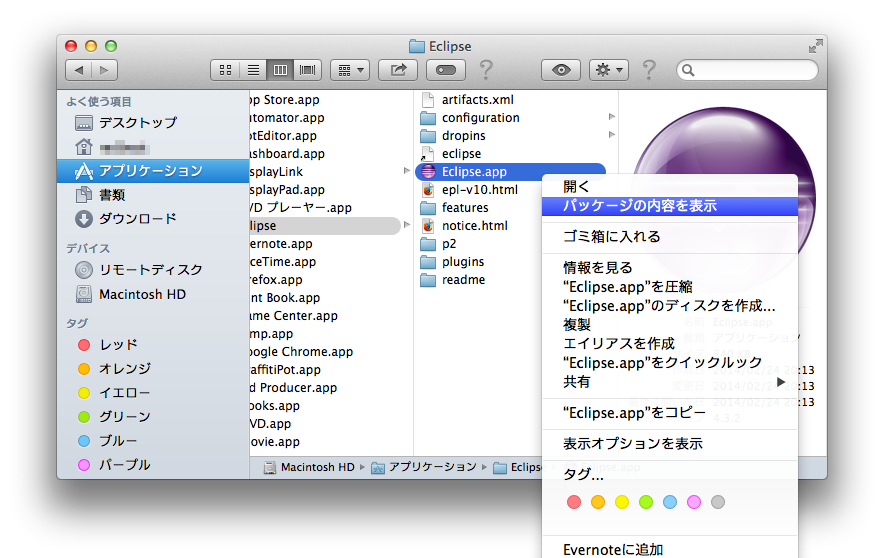Filter by the オレンジ tag in sidebar
The width and height of the screenshot is (884, 558).
click(152, 369)
